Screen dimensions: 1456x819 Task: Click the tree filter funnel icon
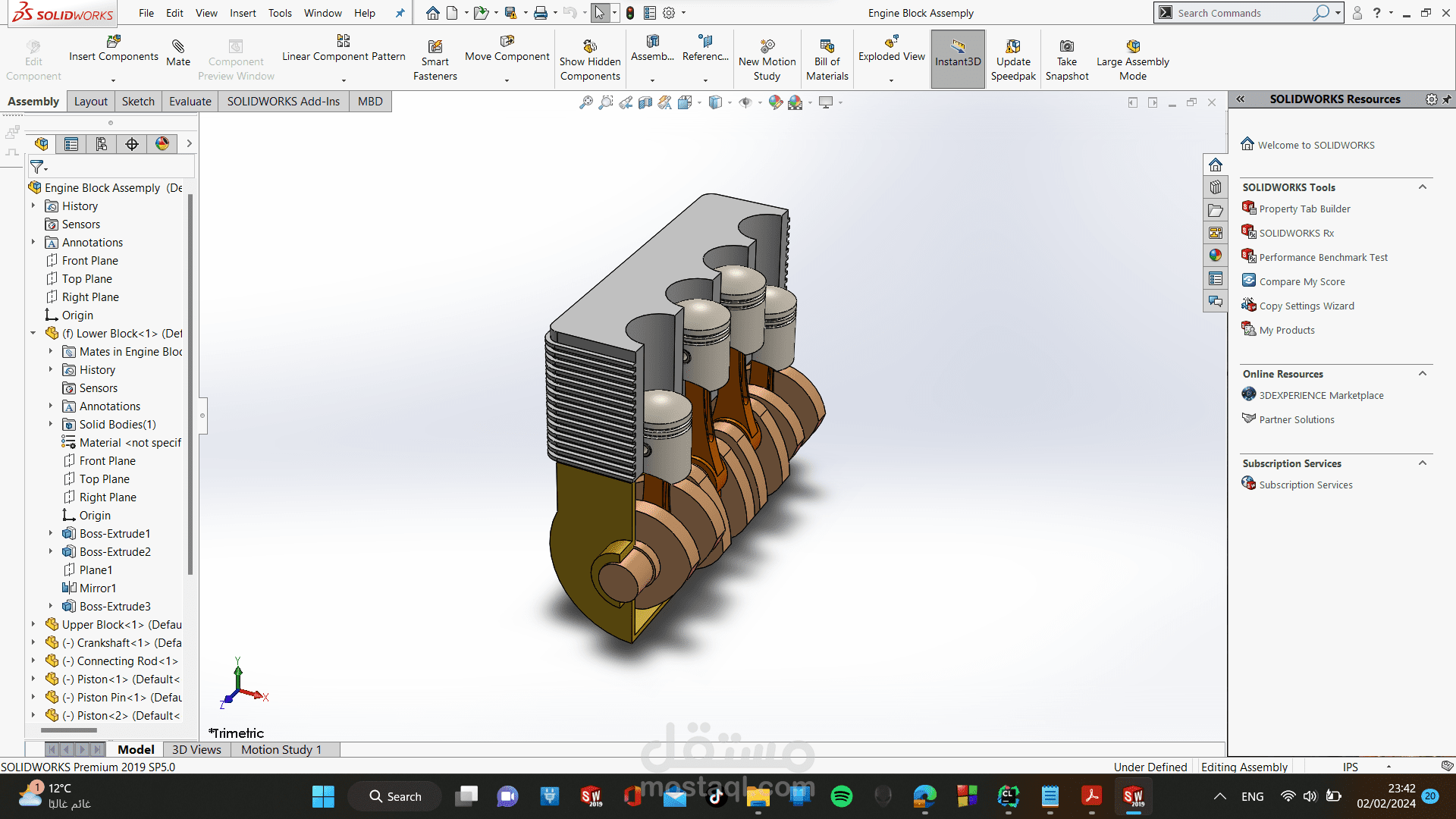pos(37,166)
